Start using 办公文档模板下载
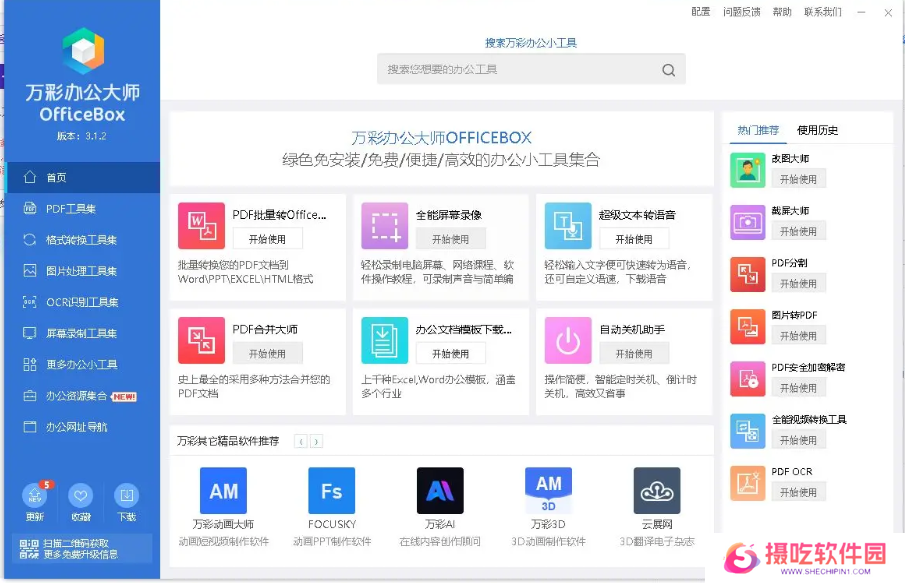Viewport: 905px width, 583px height. [x=451, y=353]
